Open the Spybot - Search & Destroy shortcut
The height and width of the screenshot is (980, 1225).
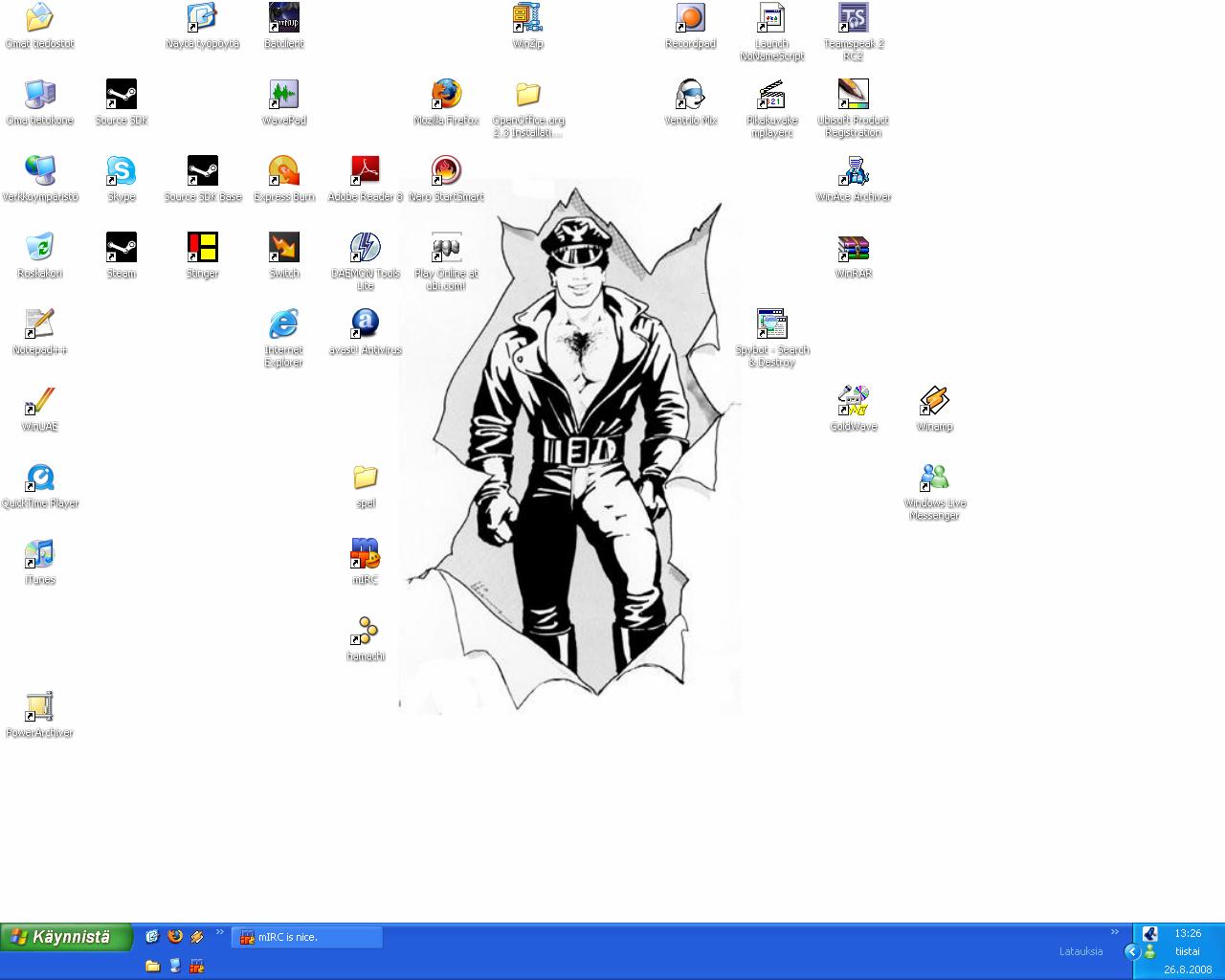[771, 338]
